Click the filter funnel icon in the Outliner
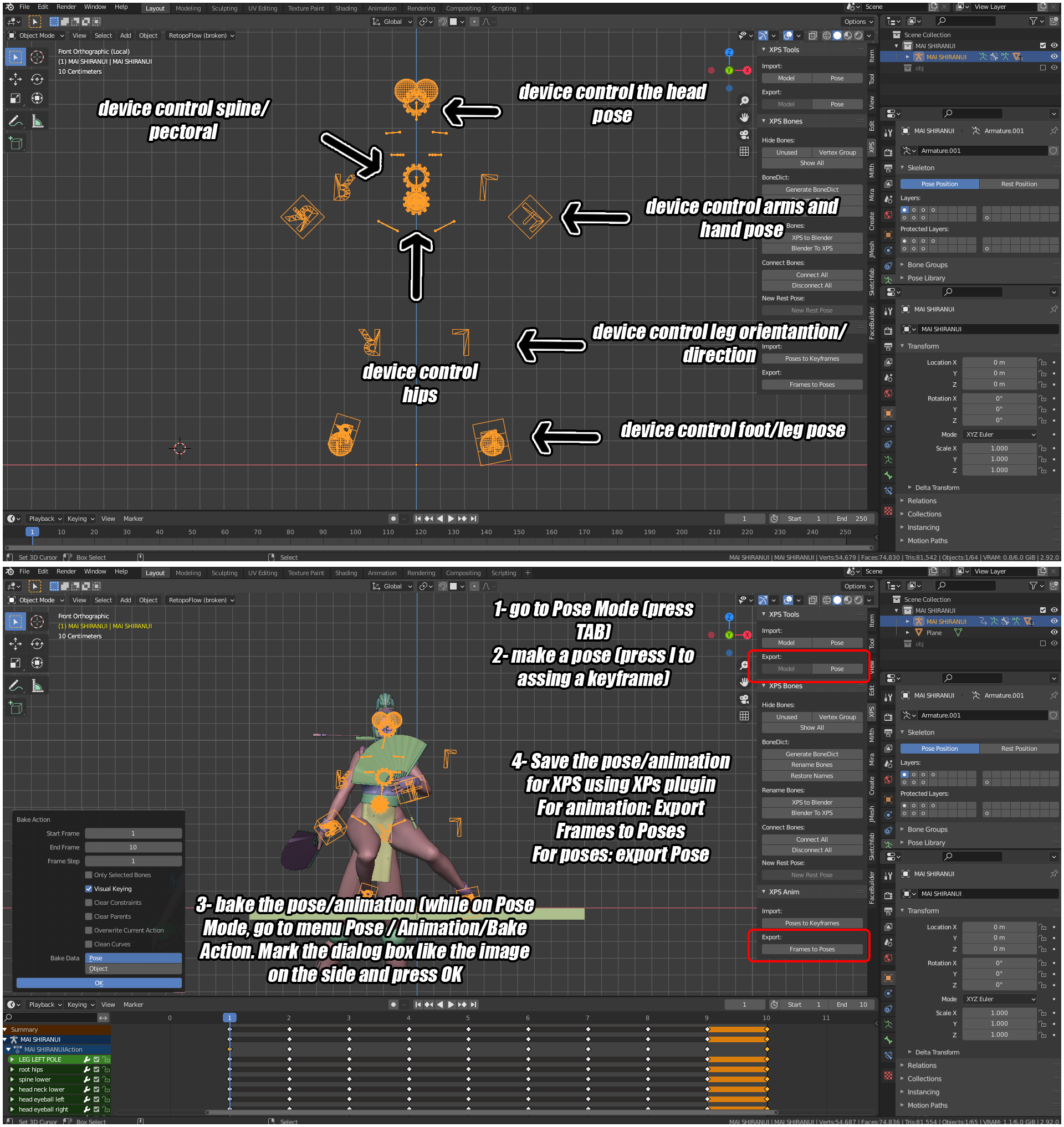 coord(1034,21)
